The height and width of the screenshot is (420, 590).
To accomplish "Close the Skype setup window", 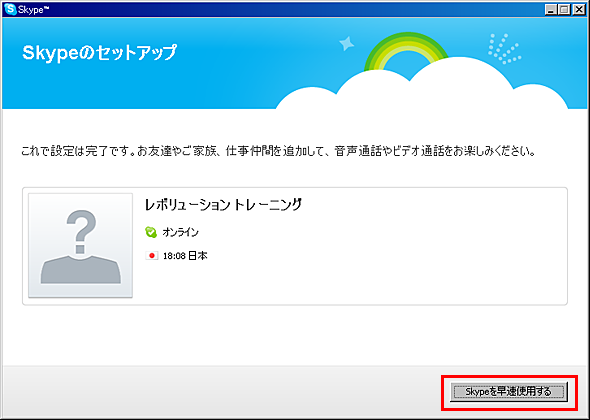I will (x=579, y=9).
